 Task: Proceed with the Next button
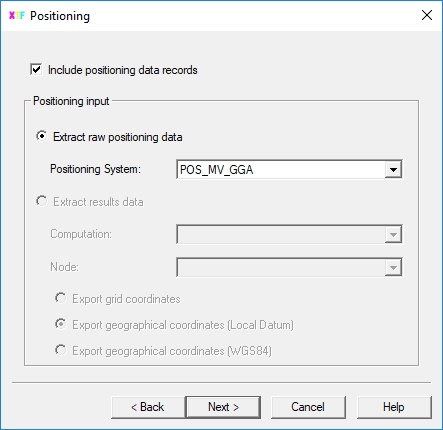point(223,407)
